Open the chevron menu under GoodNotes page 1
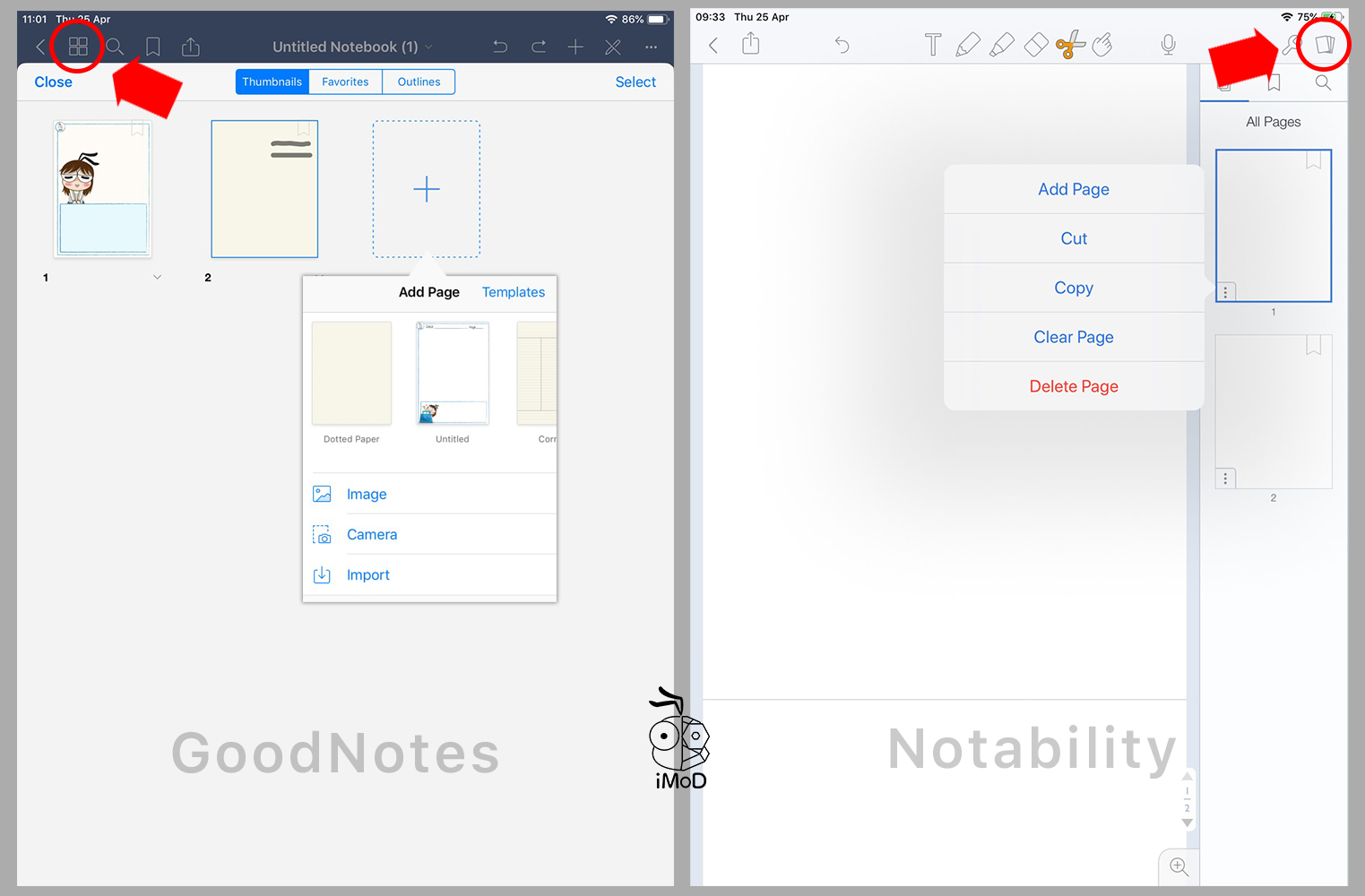 (158, 278)
